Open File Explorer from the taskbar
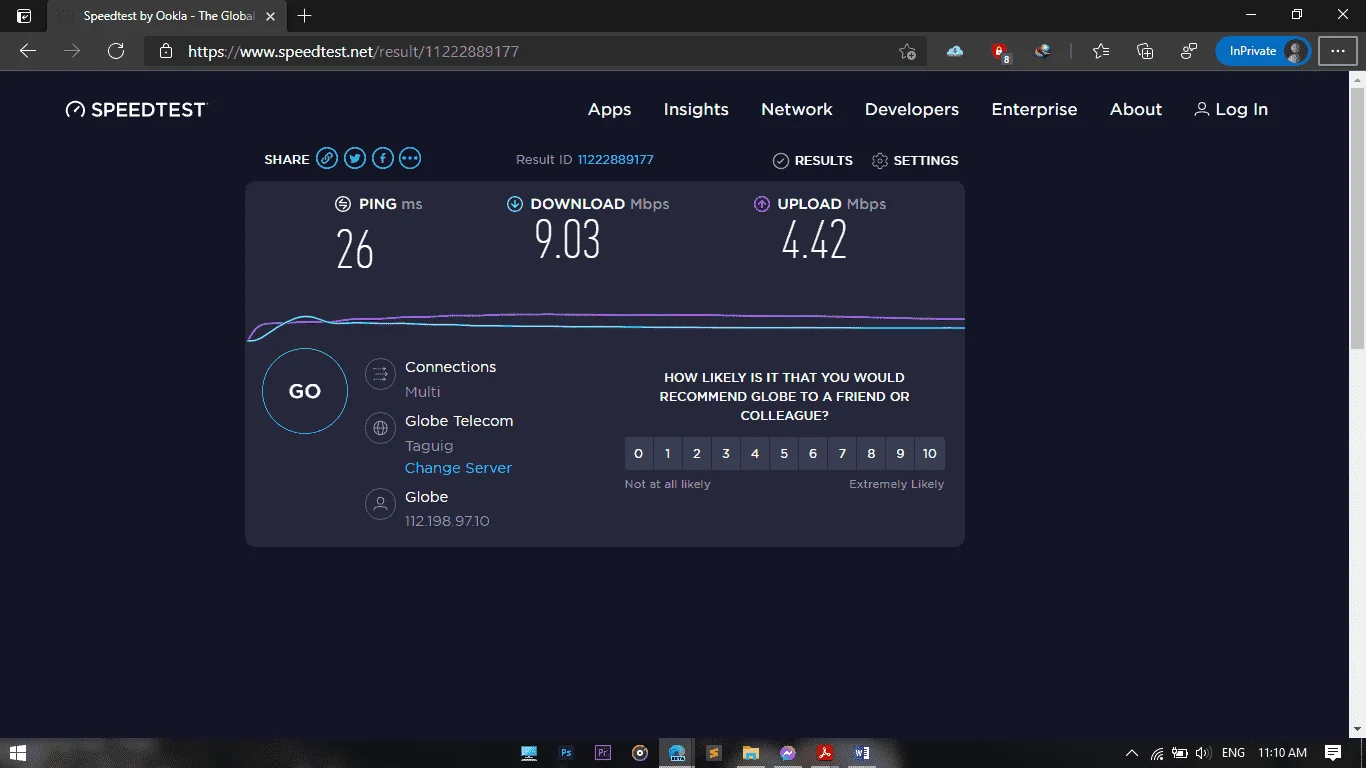This screenshot has height=768, width=1366. click(x=751, y=753)
